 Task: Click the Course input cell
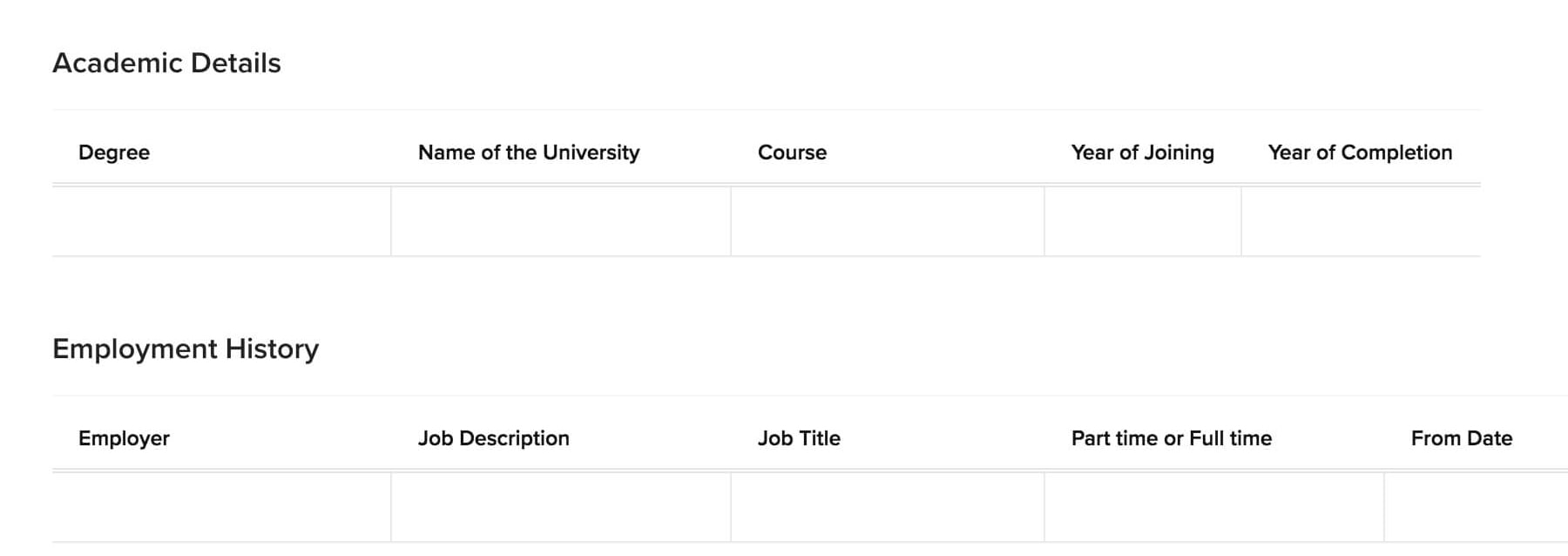[888, 221]
